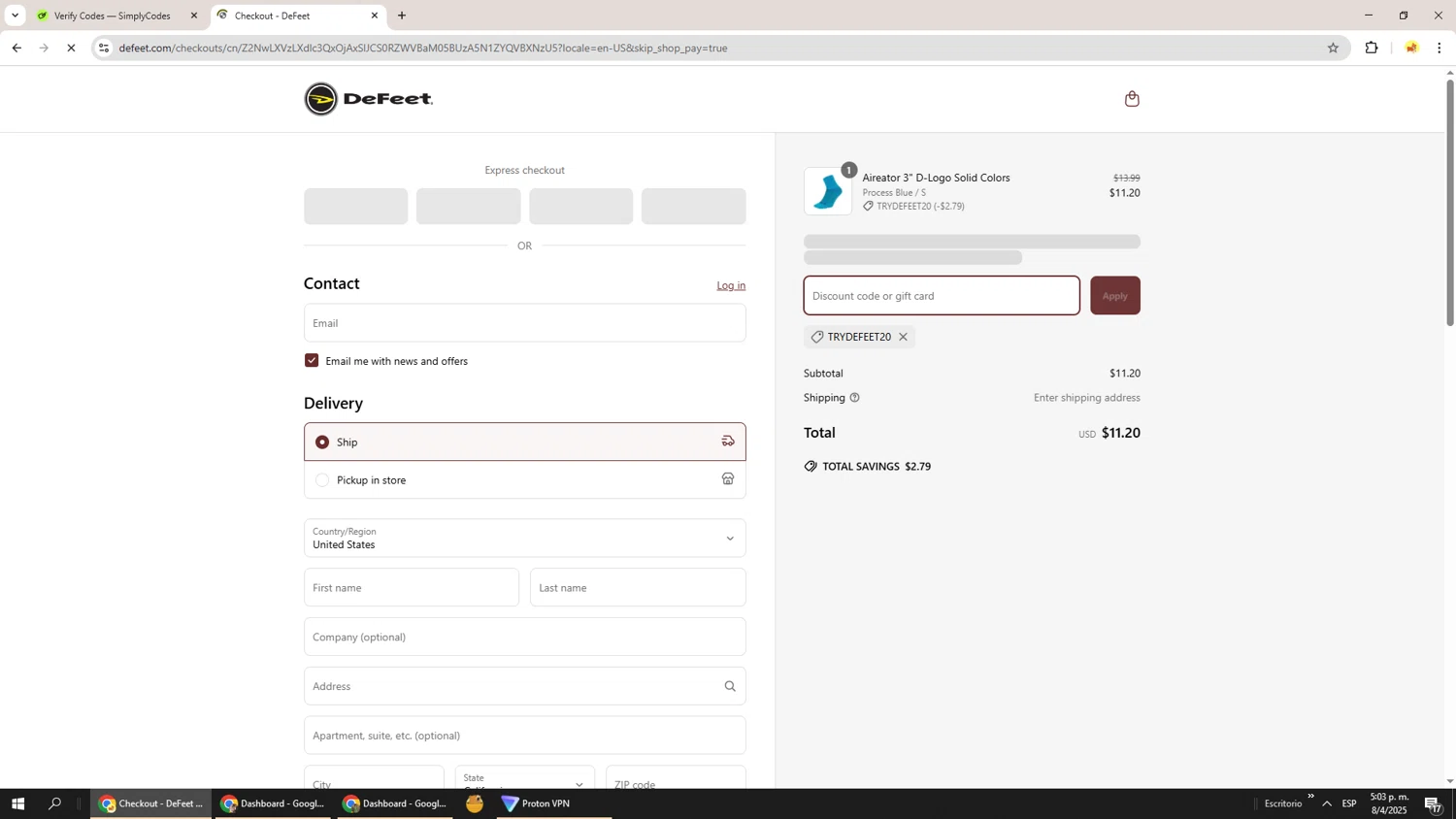Open the Windows Start menu

[x=17, y=803]
